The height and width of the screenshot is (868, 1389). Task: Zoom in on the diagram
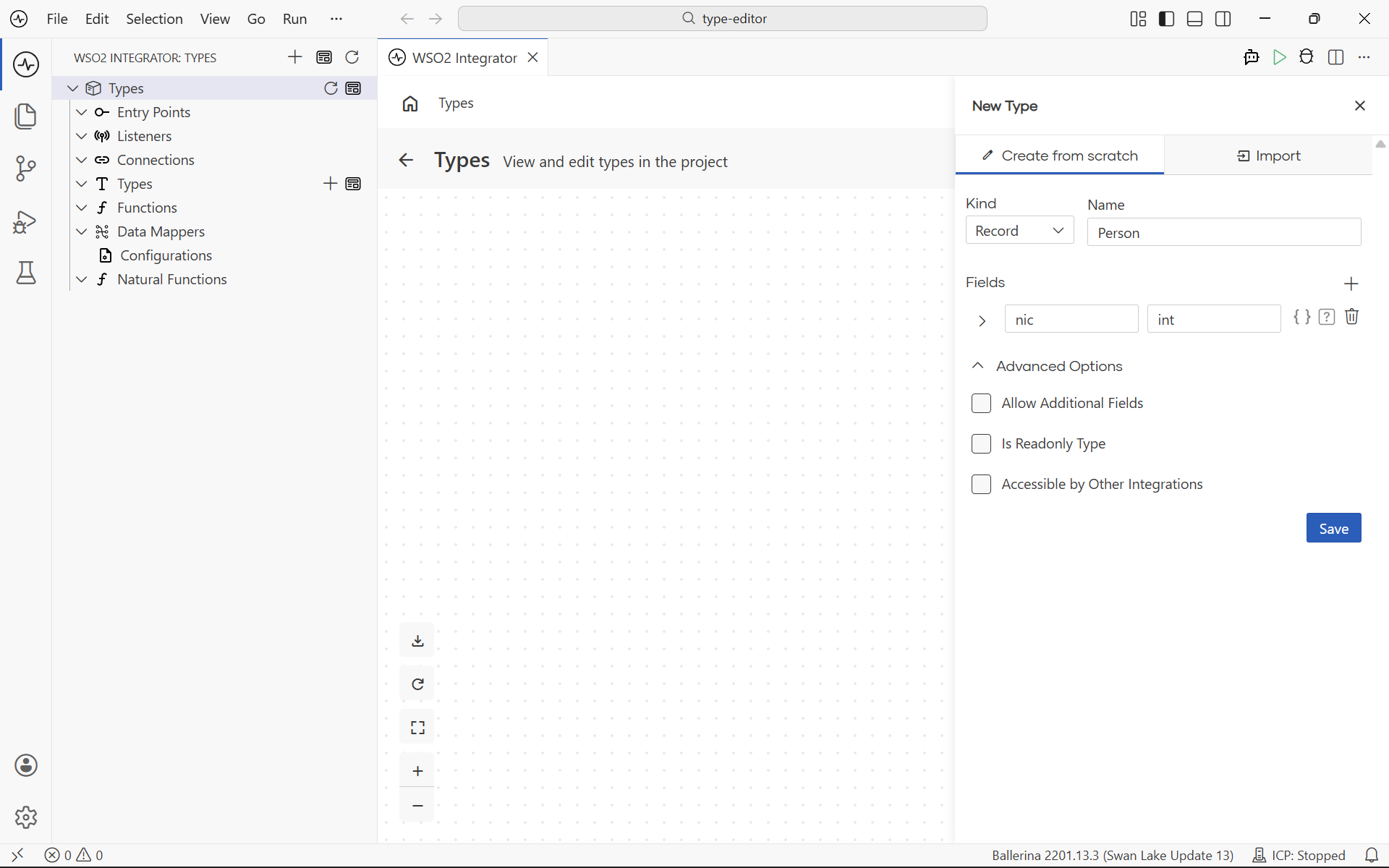click(417, 771)
